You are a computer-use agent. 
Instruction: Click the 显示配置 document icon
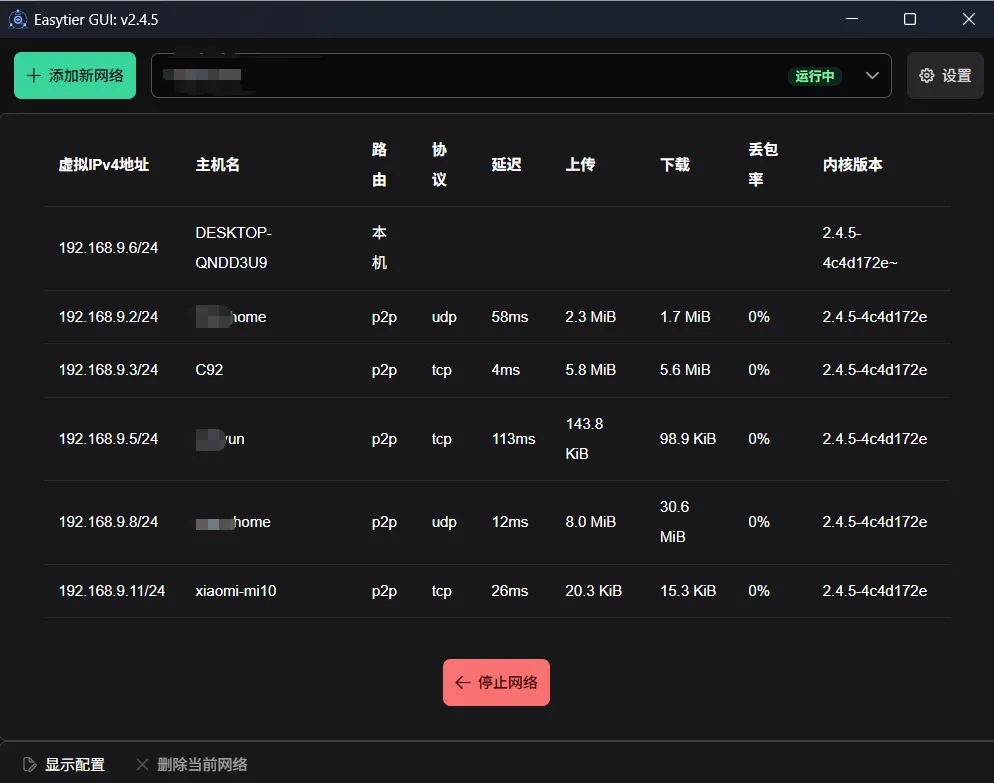tap(30, 765)
